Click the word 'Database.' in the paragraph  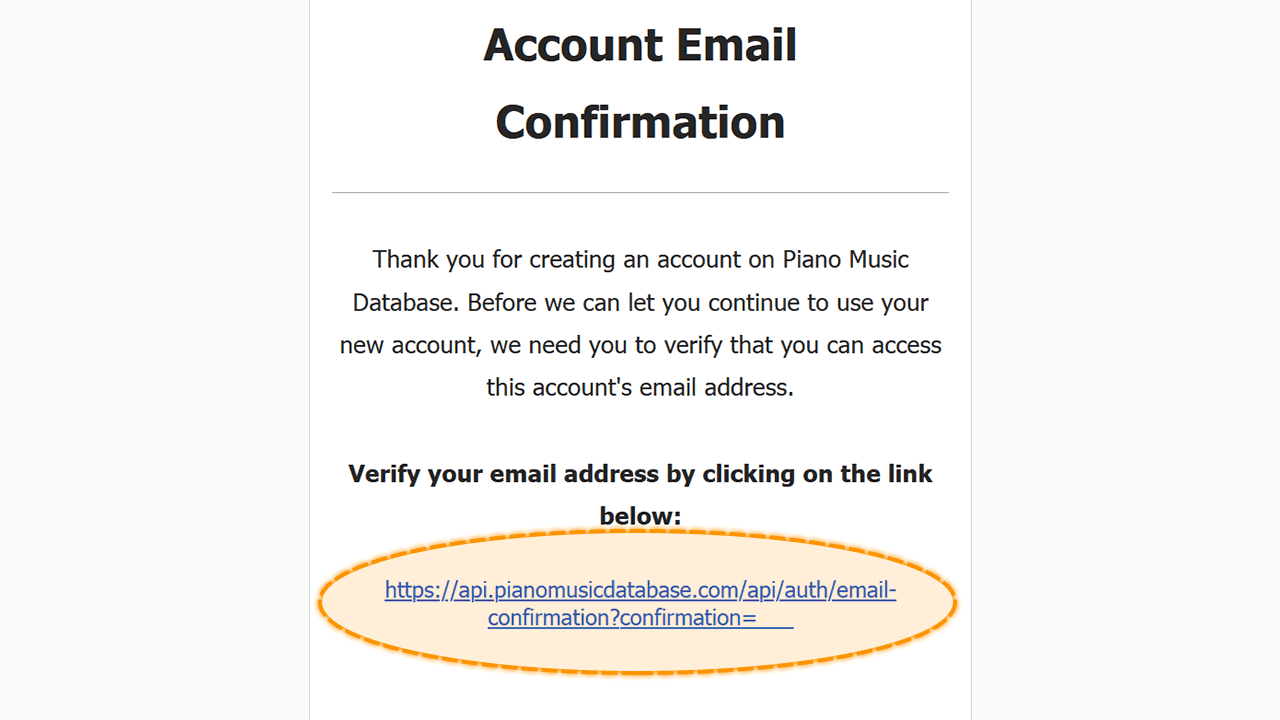[405, 302]
